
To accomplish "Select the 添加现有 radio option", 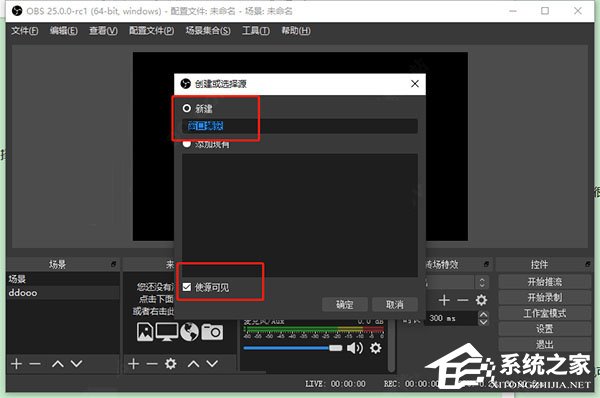I will (x=187, y=144).
